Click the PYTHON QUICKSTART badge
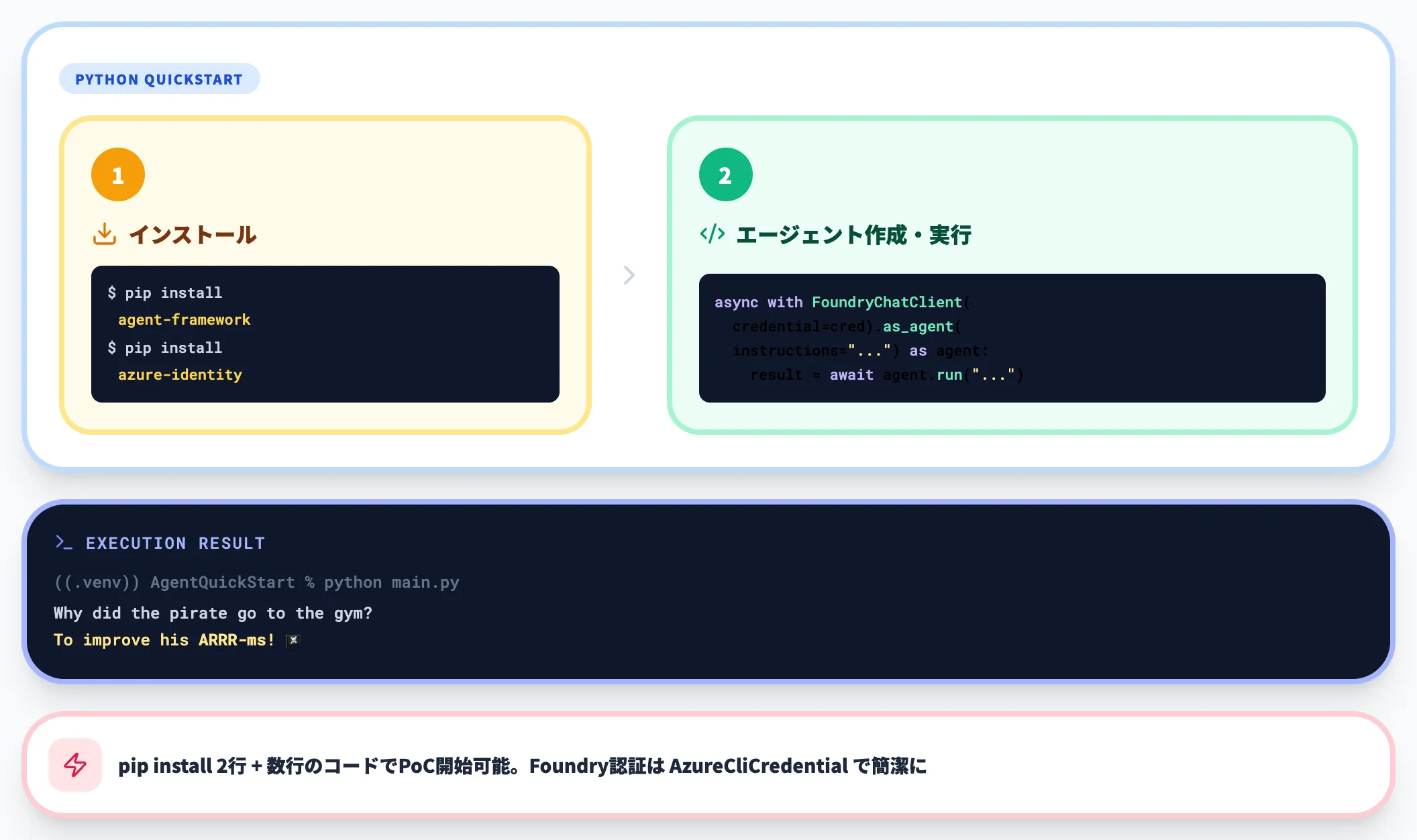 click(159, 79)
